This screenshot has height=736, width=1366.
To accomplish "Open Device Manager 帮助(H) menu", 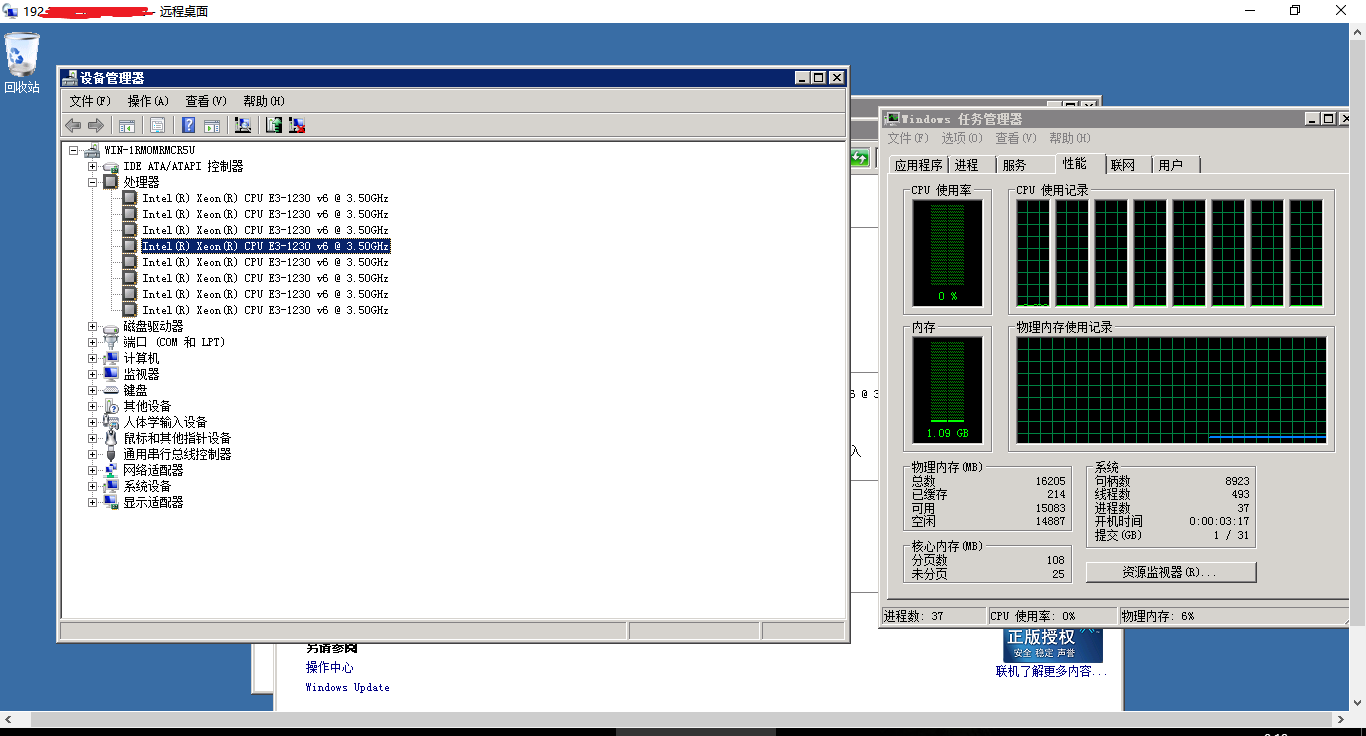I will 264,101.
